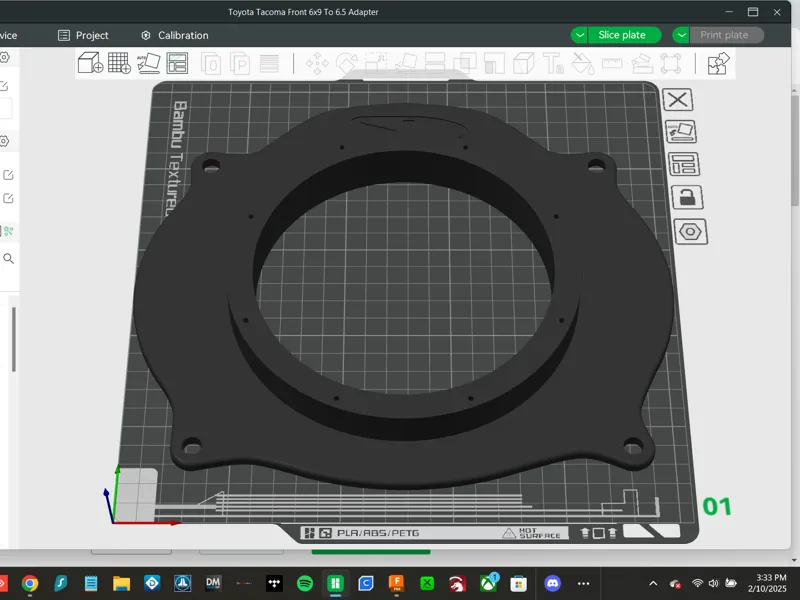Switch to the Calibration tab
The height and width of the screenshot is (600, 800).
click(x=174, y=35)
